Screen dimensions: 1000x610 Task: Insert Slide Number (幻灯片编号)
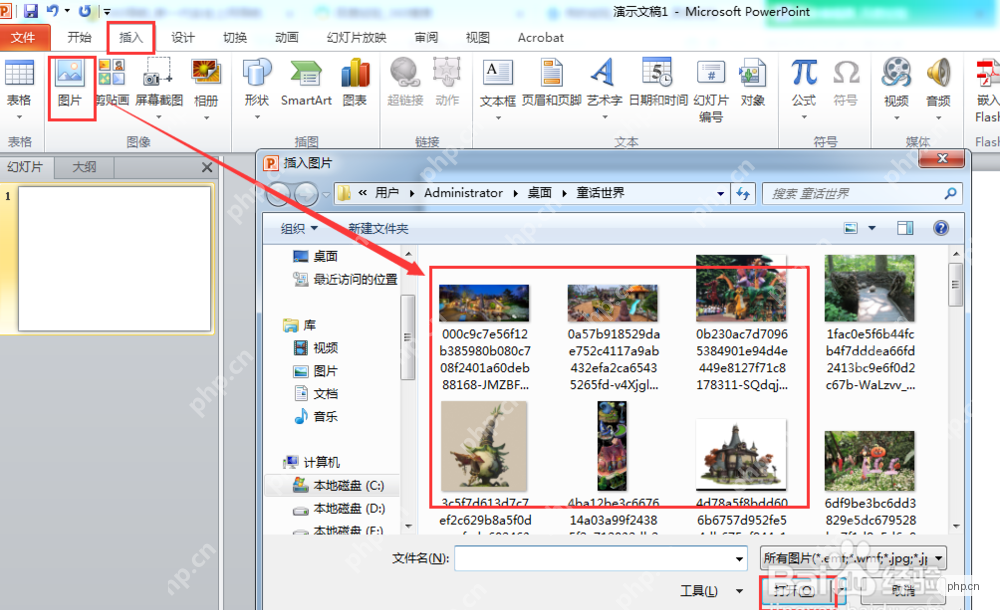[x=710, y=91]
